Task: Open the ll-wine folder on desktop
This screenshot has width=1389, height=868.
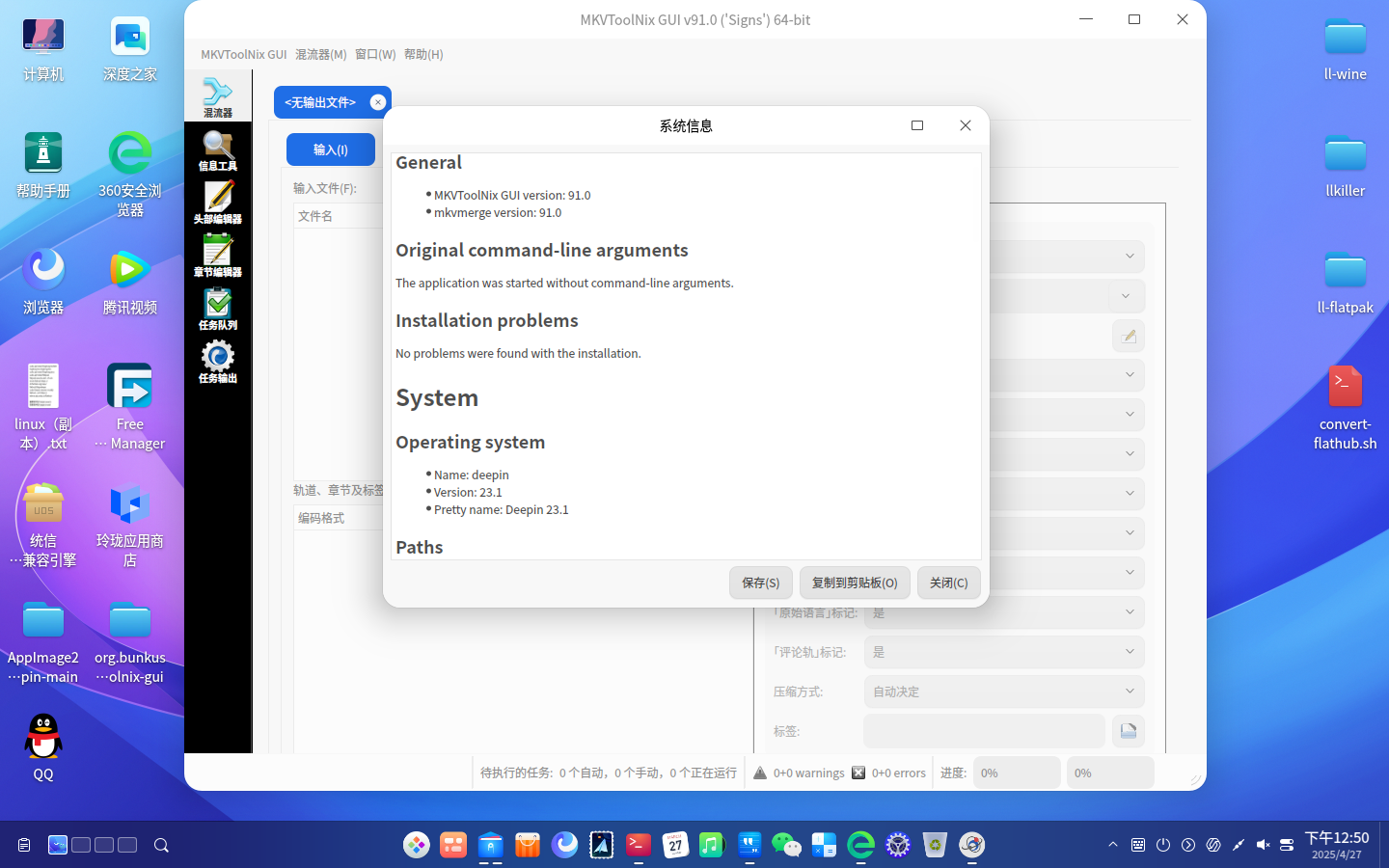Action: (1345, 49)
